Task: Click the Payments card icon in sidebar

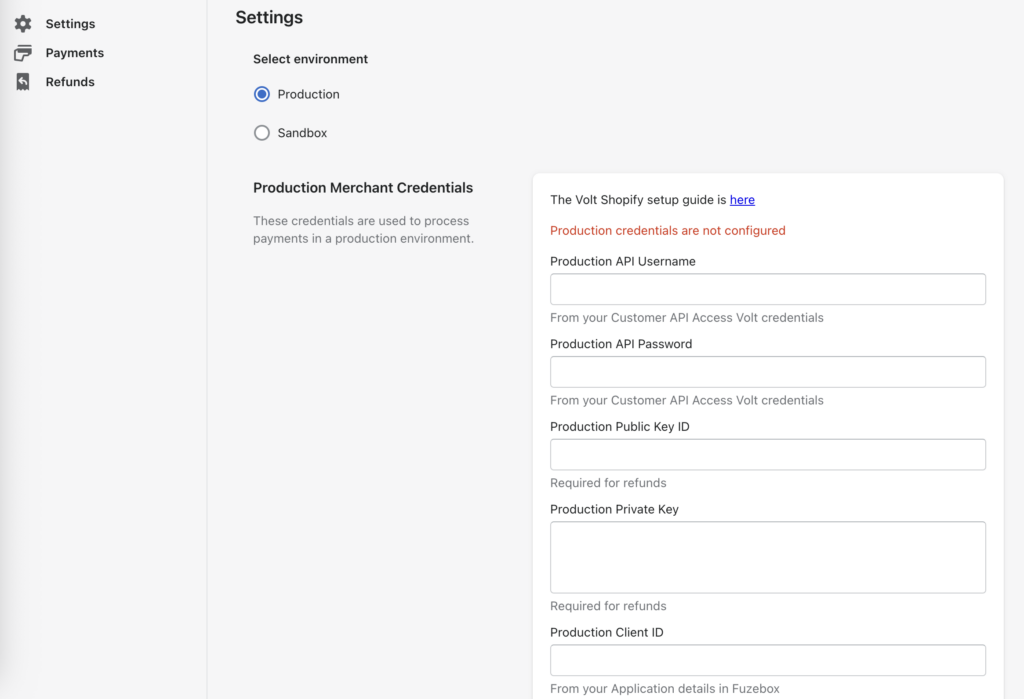Action: click(x=23, y=52)
